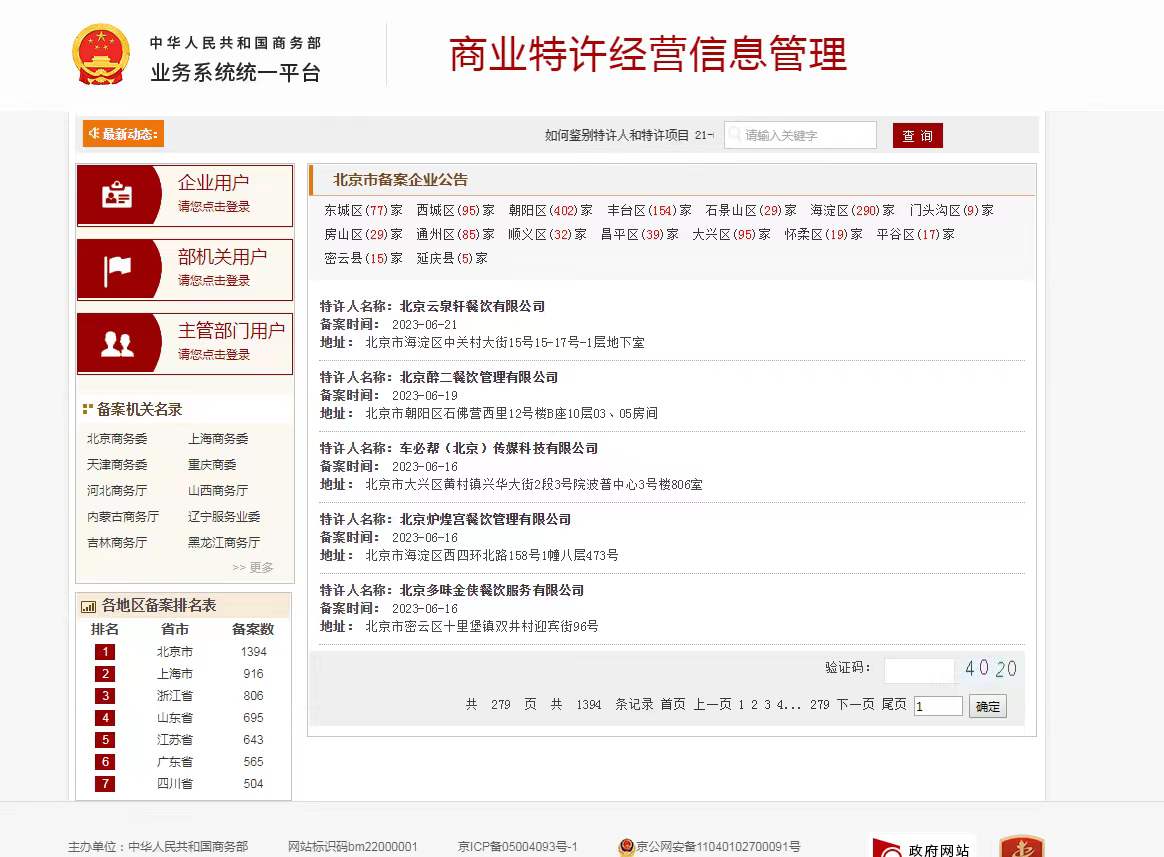Open enterprise user login ID card icon
The image size is (1164, 857).
click(117, 196)
